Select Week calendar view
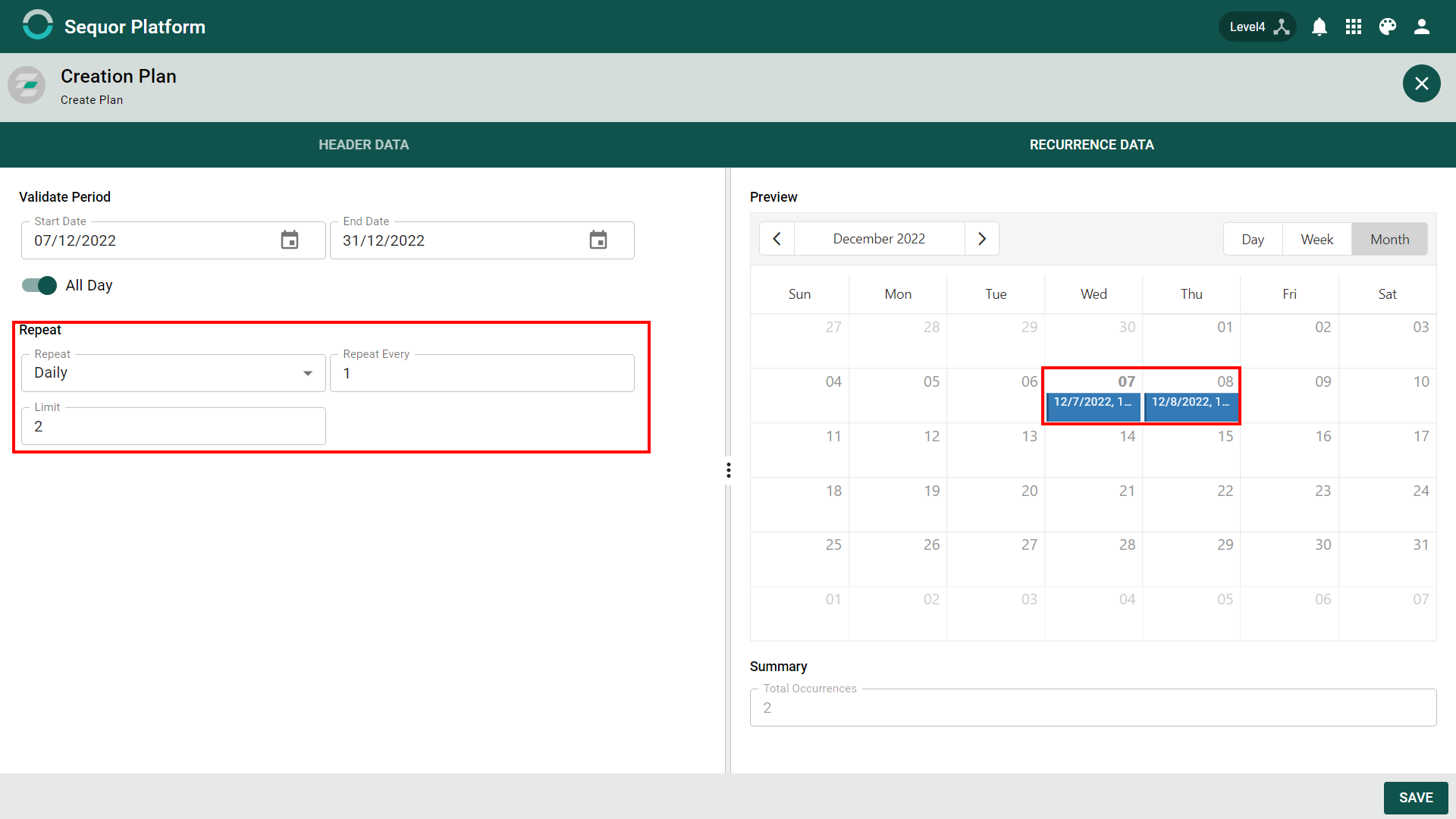This screenshot has width=1456, height=819. point(1317,239)
